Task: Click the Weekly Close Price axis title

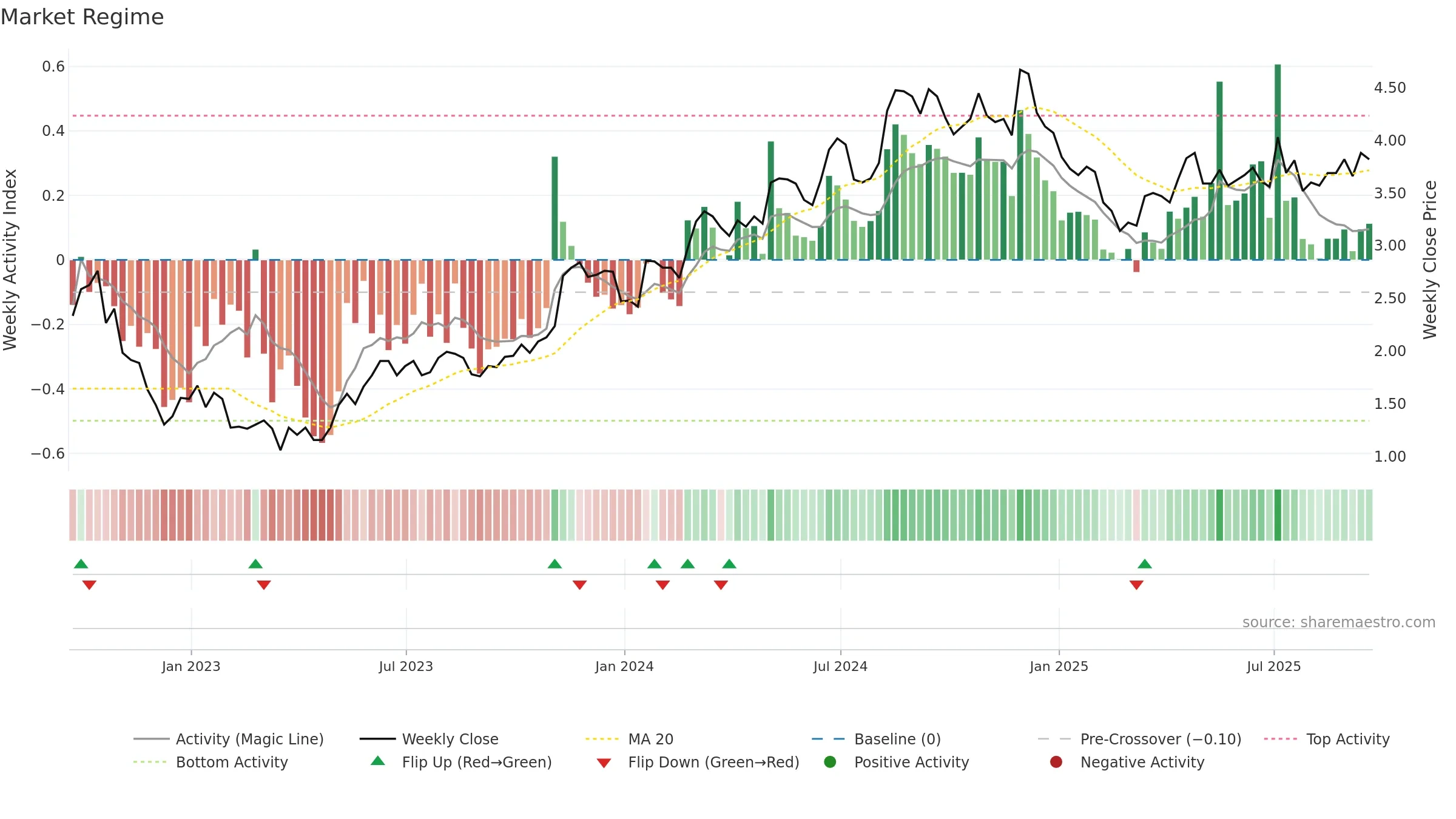Action: pos(1430,260)
